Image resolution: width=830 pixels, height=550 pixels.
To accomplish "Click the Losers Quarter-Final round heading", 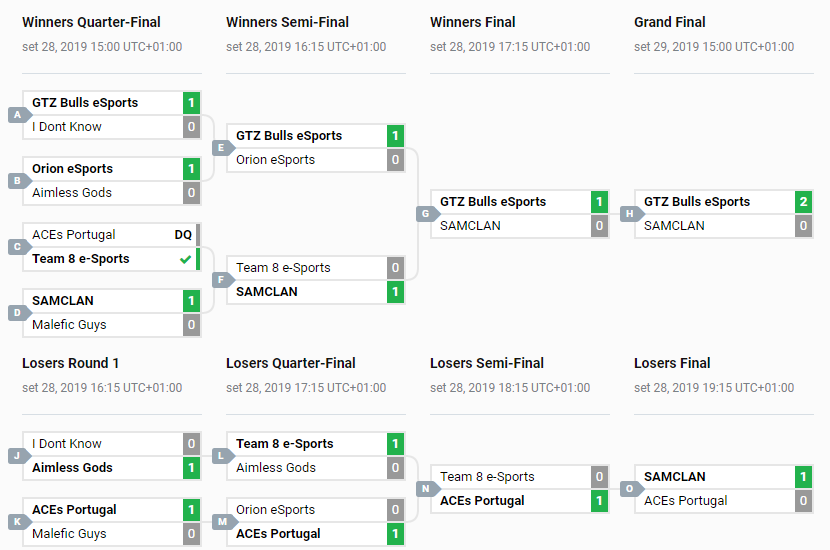I will [291, 363].
